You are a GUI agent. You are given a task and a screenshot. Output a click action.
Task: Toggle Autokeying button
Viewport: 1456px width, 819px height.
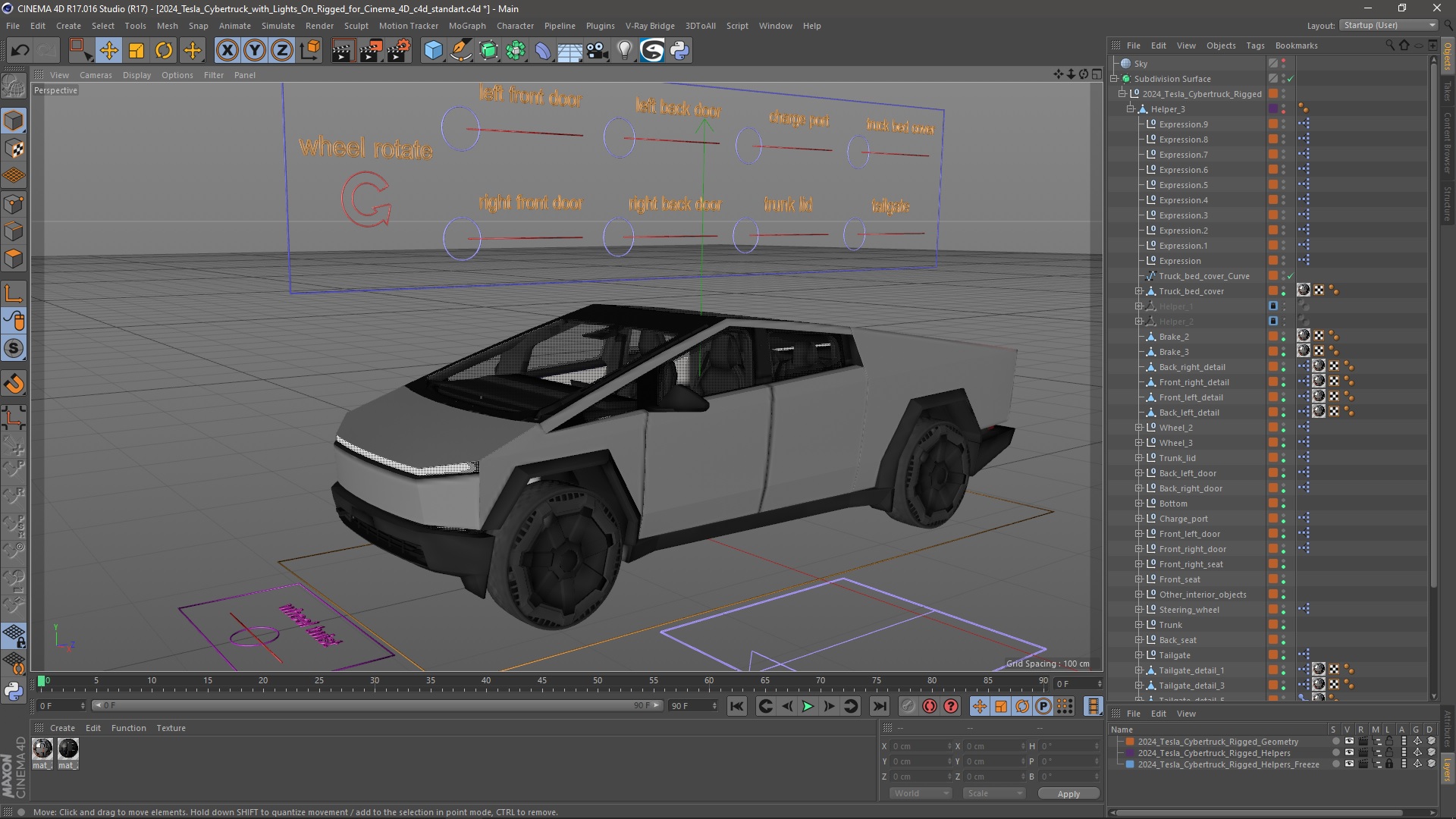(x=930, y=706)
